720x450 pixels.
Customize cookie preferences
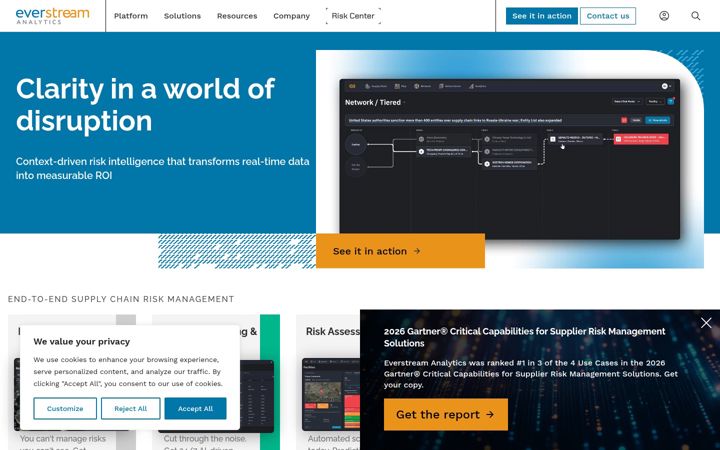click(x=65, y=408)
